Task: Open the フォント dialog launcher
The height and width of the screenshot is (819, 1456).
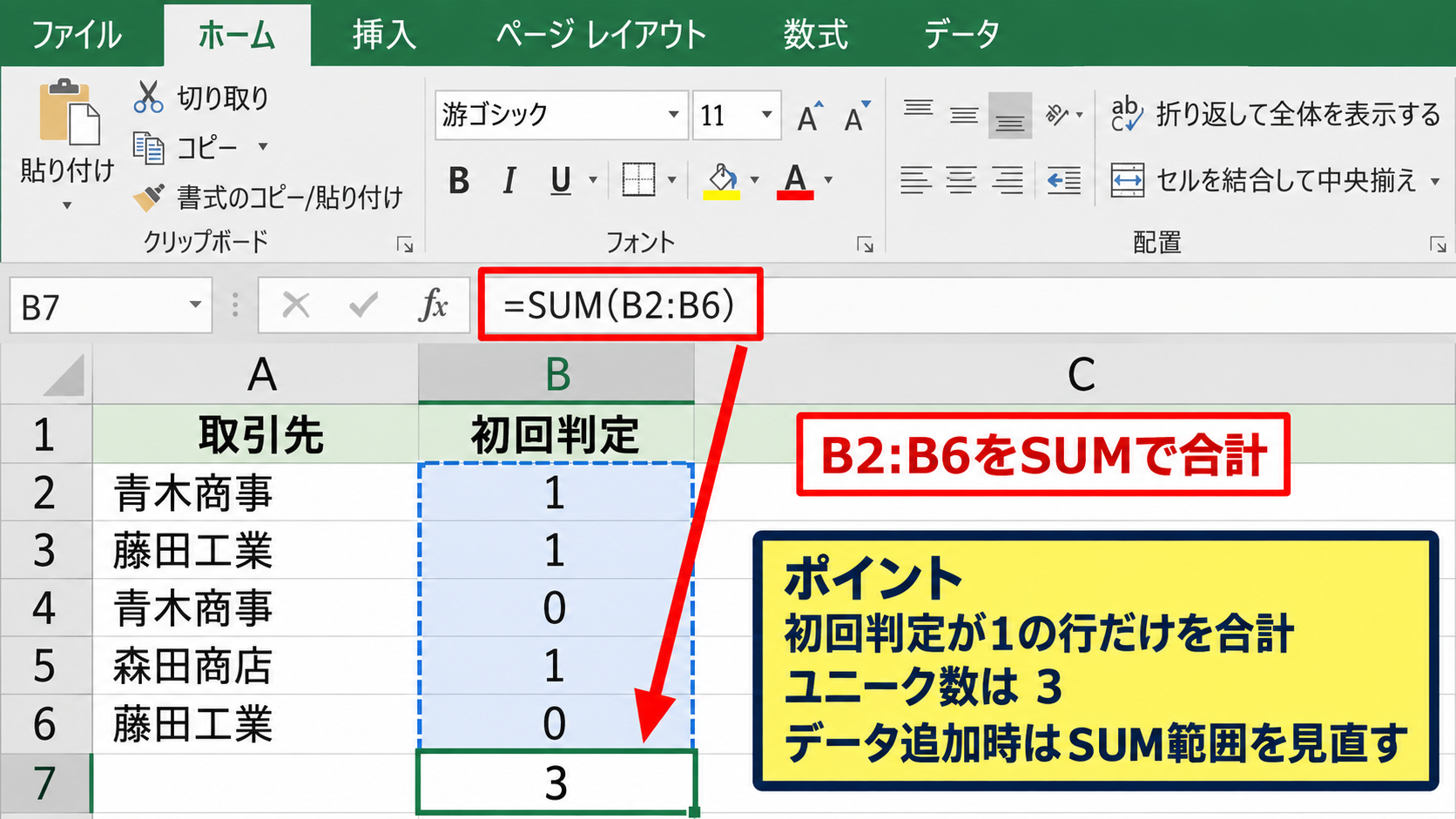Action: pyautogui.click(x=865, y=245)
